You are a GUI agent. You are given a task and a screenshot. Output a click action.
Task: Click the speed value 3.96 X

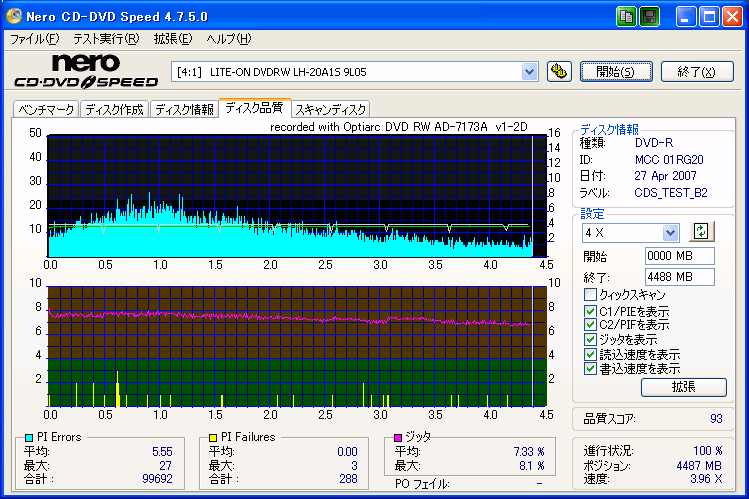point(706,478)
